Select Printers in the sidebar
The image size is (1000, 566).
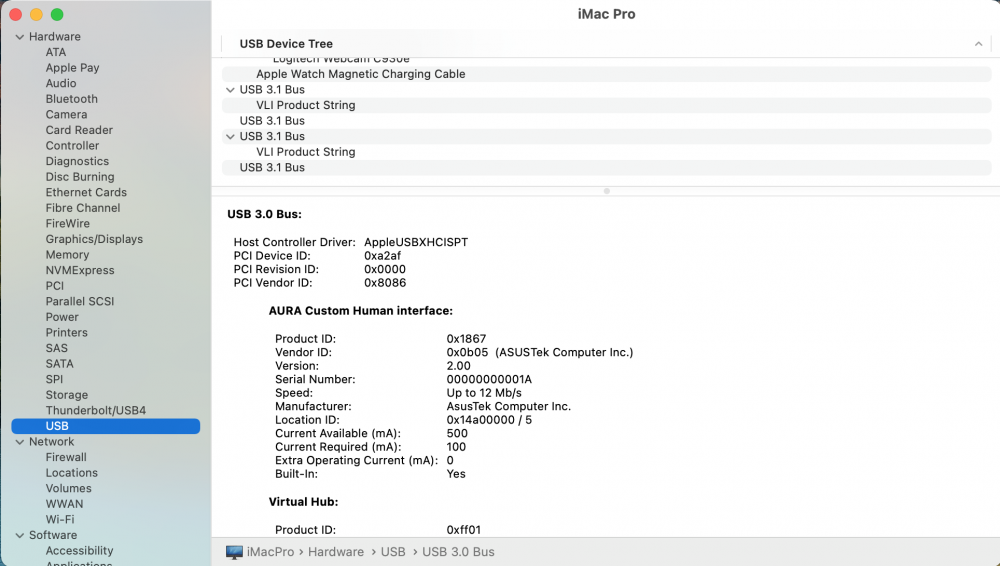click(x=66, y=333)
